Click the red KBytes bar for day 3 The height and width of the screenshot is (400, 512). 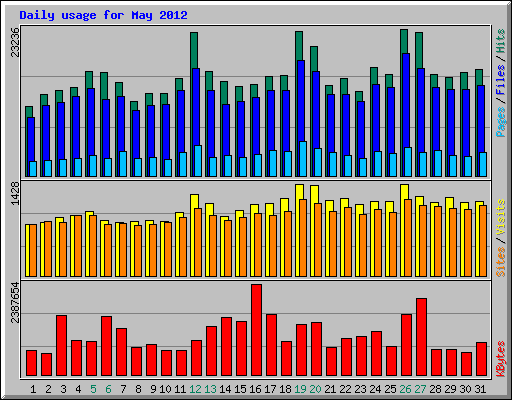coord(61,346)
